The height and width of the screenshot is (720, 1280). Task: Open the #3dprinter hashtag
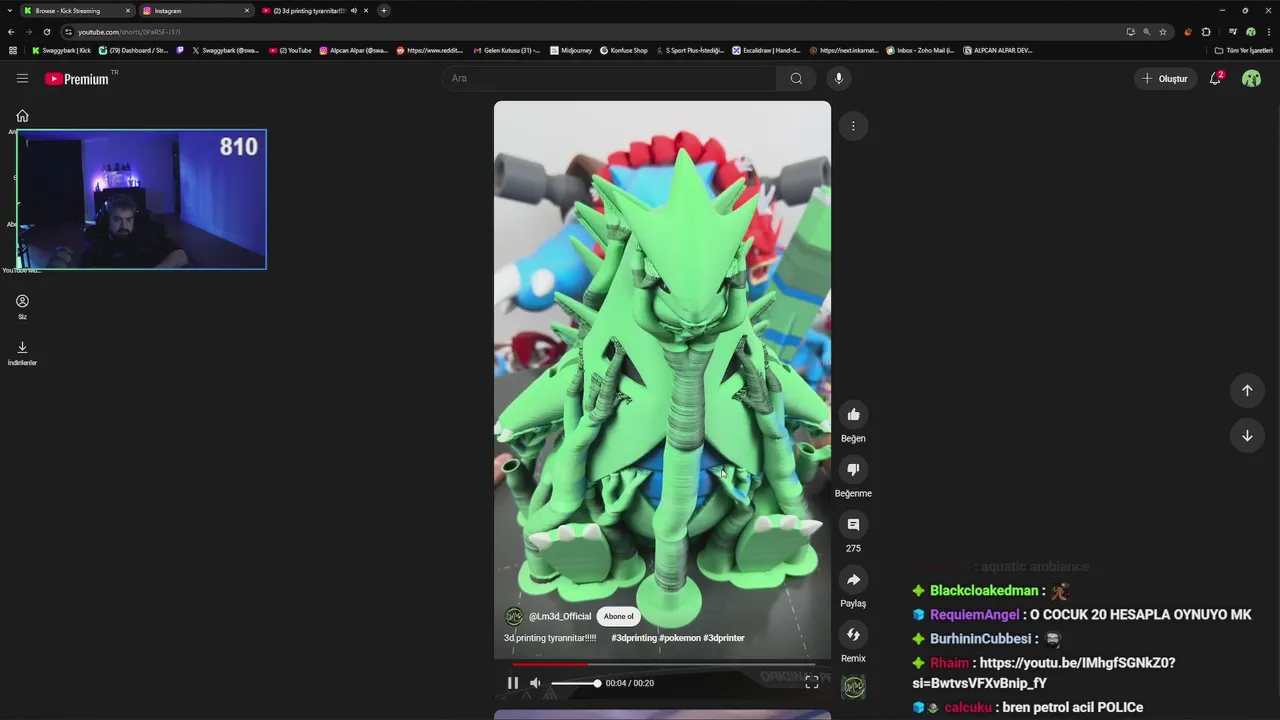[x=724, y=638]
